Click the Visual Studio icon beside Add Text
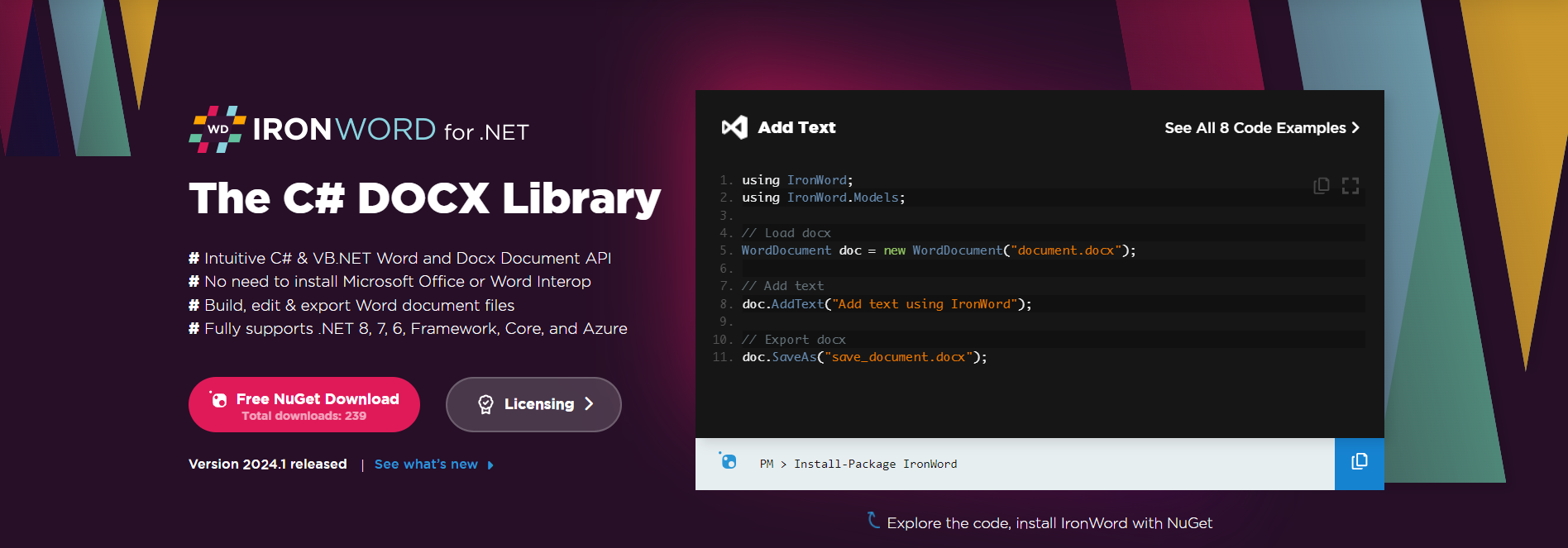The image size is (1568, 548). pos(734,127)
